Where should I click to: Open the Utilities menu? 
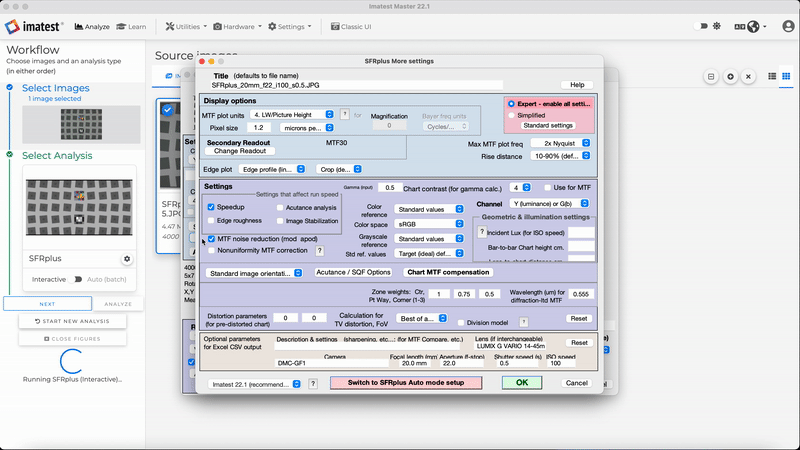click(x=186, y=27)
